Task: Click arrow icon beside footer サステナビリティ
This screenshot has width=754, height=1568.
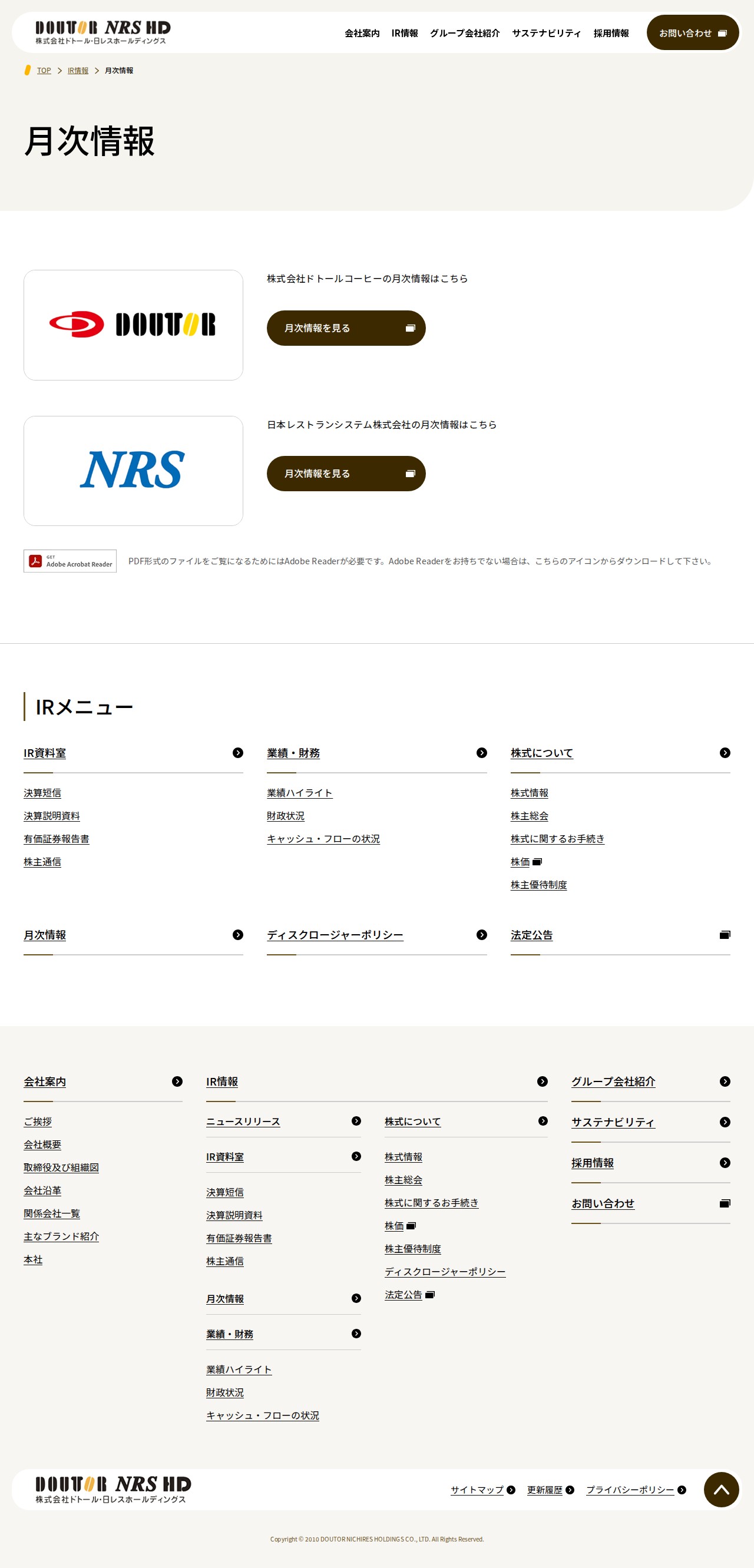Action: click(725, 1122)
